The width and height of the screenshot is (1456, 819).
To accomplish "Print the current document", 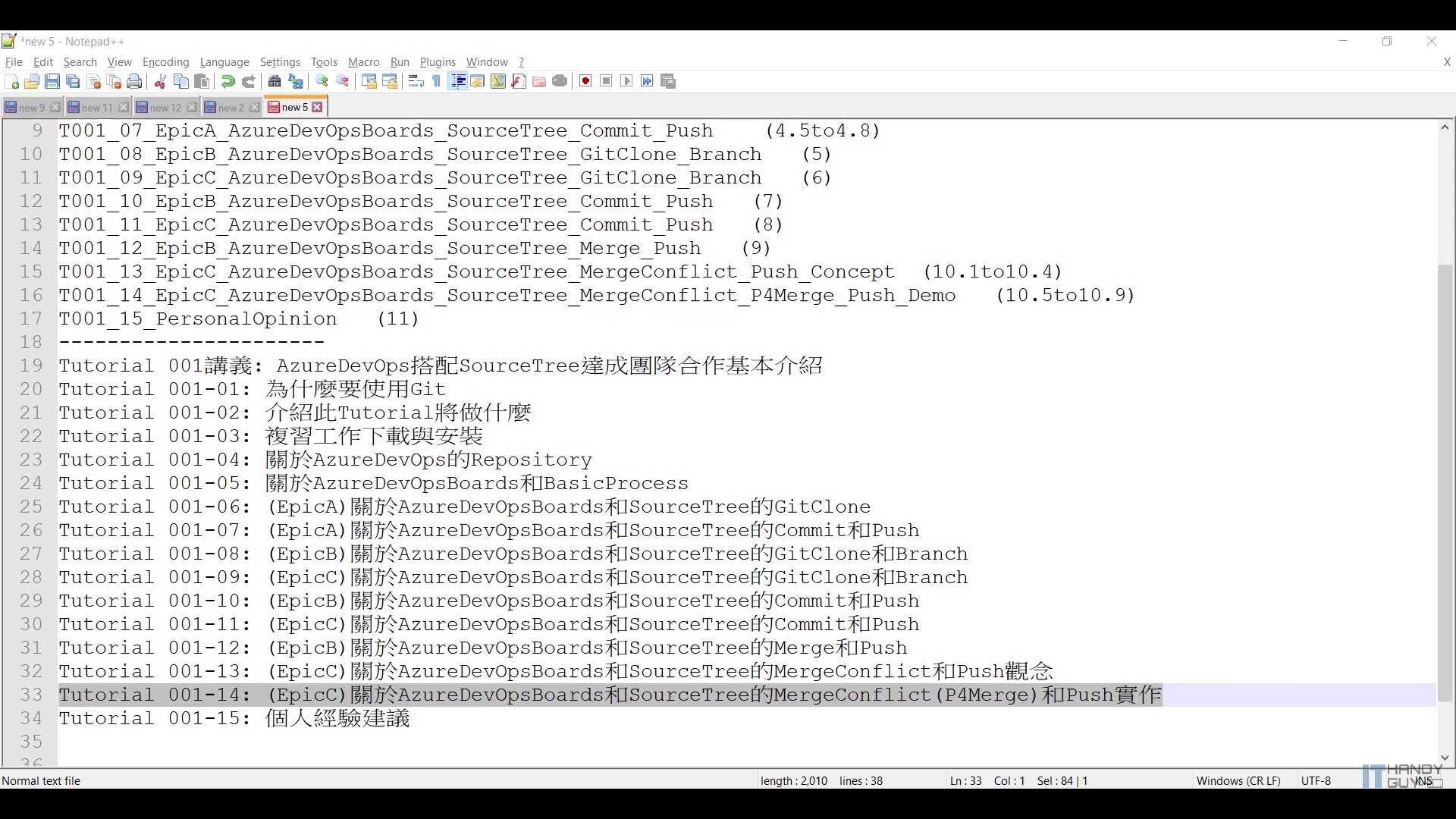I will 134,81.
